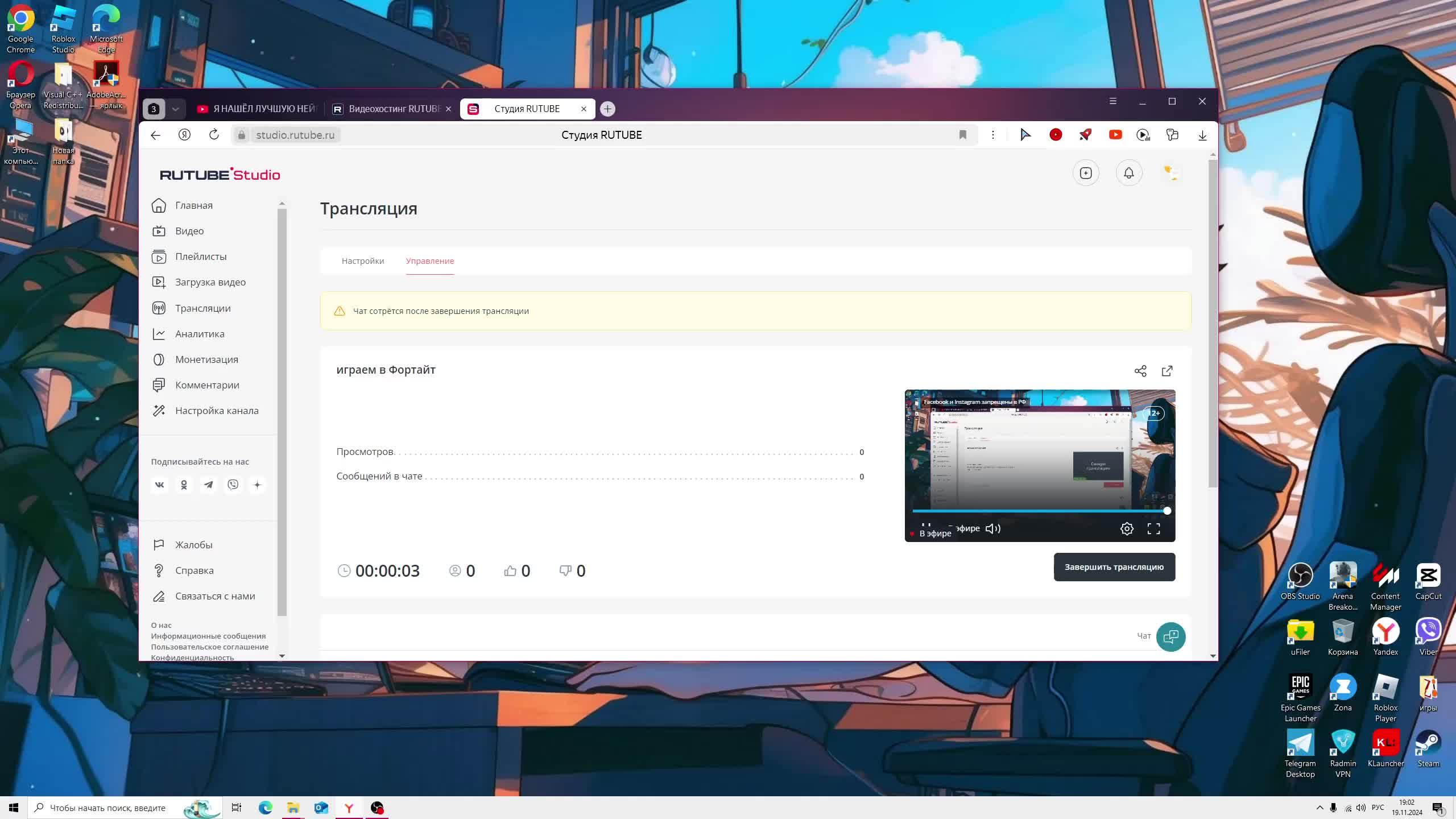The image size is (1456, 819).
Task: Click the notification bell icon
Action: (1128, 173)
